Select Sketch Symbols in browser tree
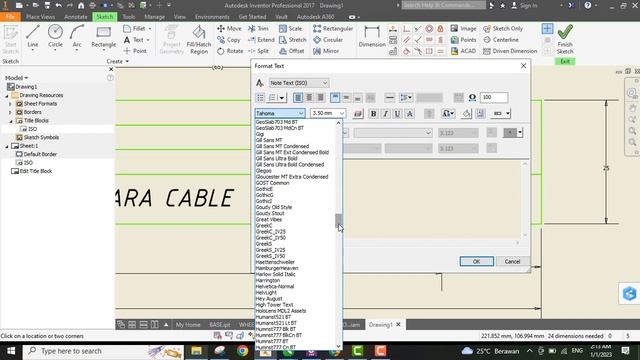 point(41,137)
